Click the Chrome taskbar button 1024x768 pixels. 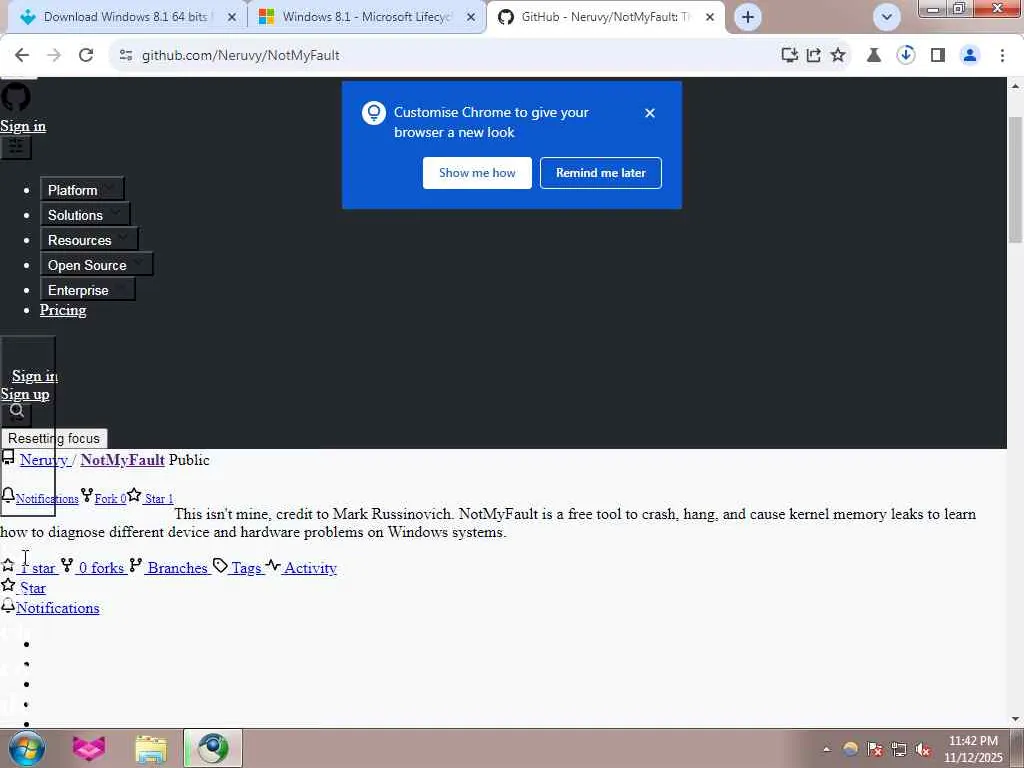pyautogui.click(x=213, y=748)
